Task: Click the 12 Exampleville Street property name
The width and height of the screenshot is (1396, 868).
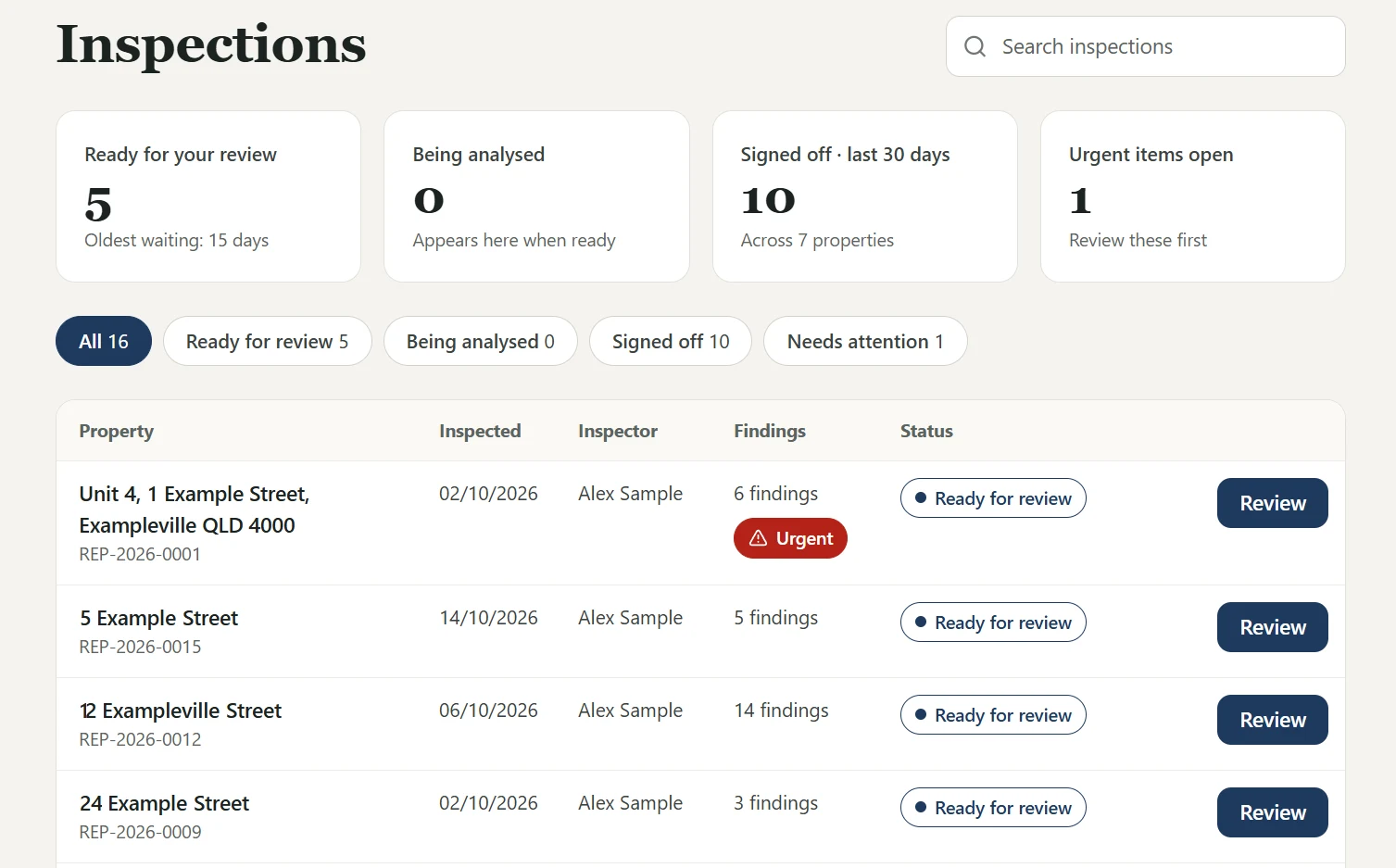Action: coord(181,711)
